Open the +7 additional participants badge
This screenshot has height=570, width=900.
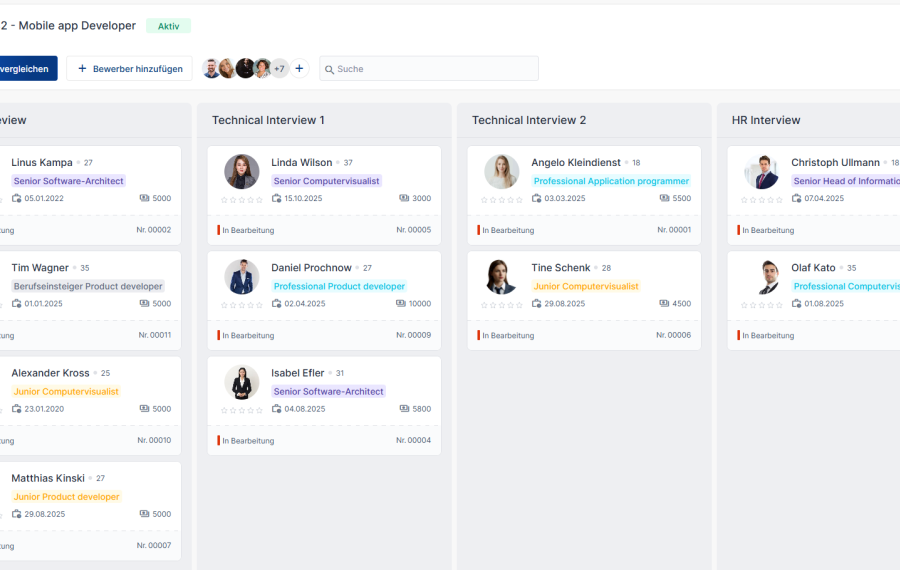coord(279,69)
